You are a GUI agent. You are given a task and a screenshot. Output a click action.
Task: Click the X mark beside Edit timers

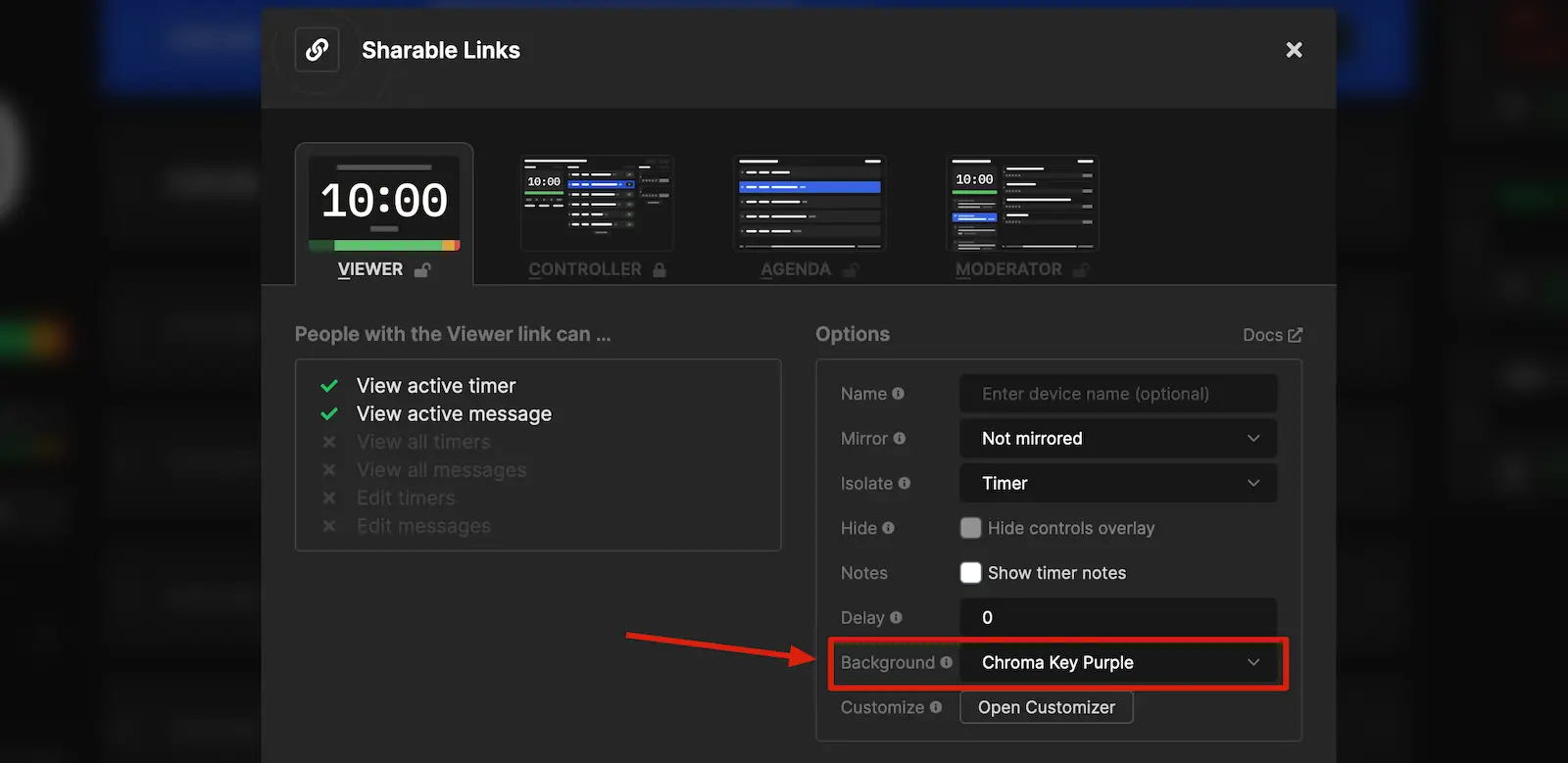click(x=329, y=498)
